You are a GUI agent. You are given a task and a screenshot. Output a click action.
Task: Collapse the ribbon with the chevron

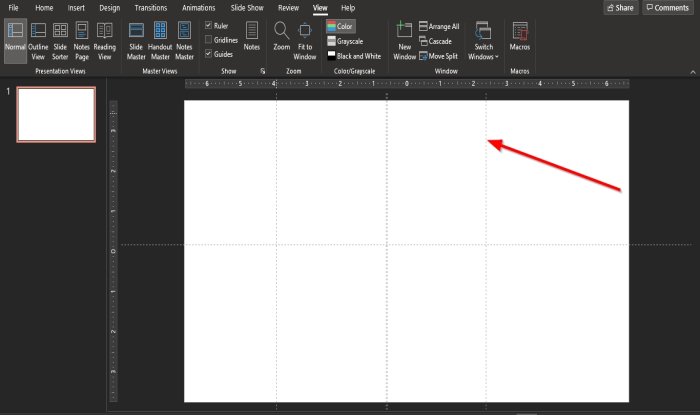[x=693, y=72]
